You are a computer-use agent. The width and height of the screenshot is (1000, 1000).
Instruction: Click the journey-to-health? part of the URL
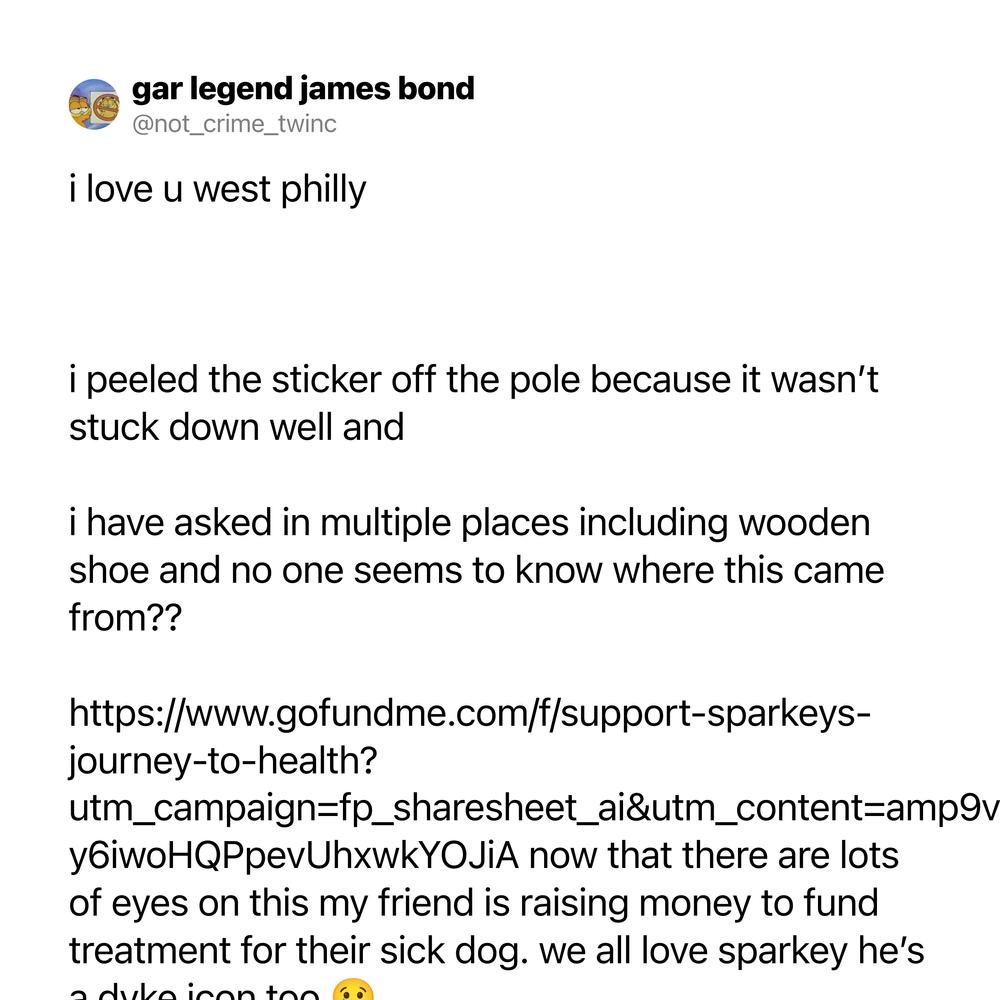point(223,761)
